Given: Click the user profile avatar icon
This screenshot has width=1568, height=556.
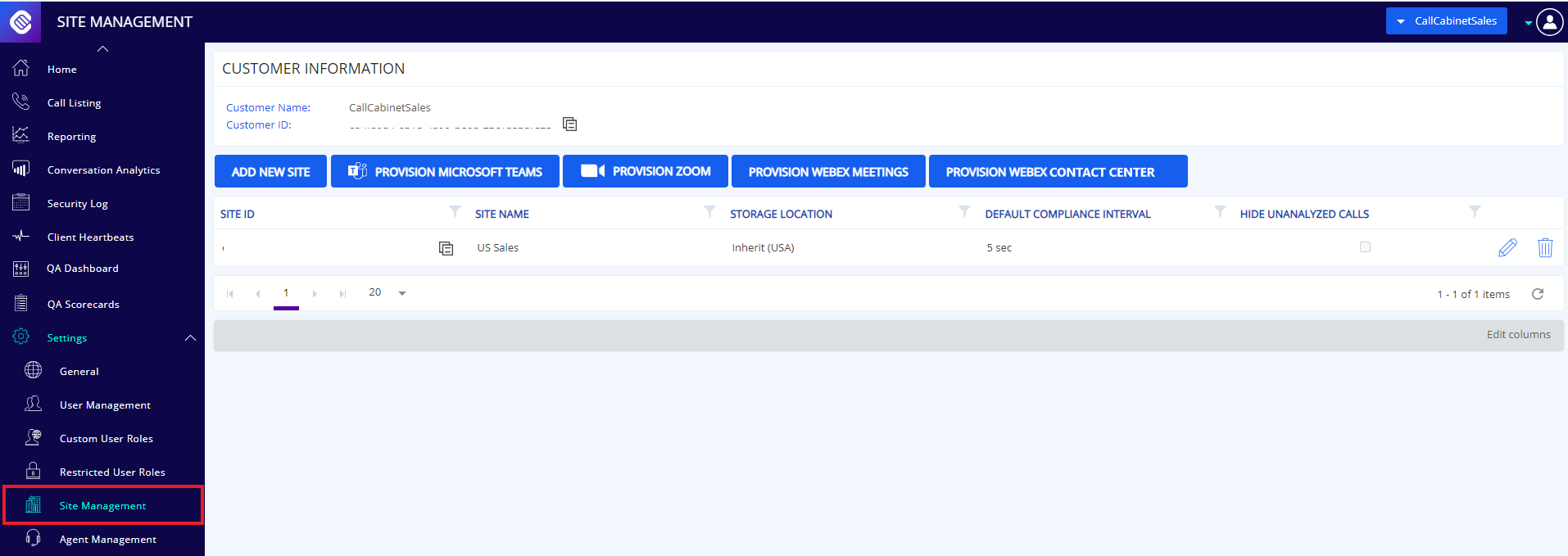Looking at the screenshot, I should (x=1549, y=22).
